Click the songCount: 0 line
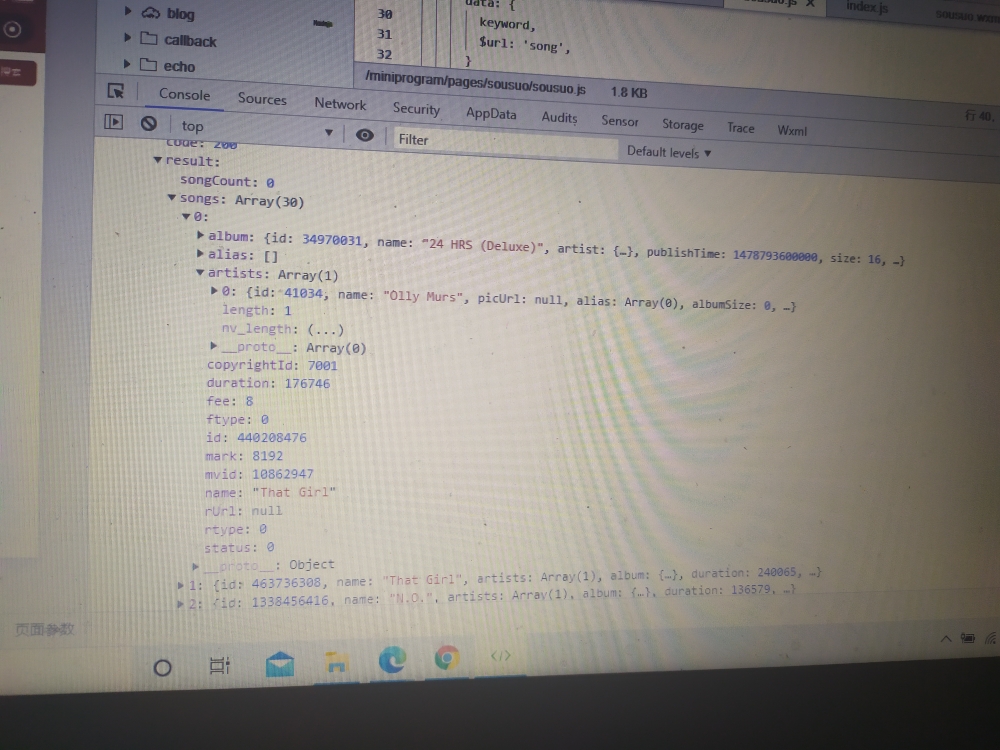1000x750 pixels. (x=227, y=181)
